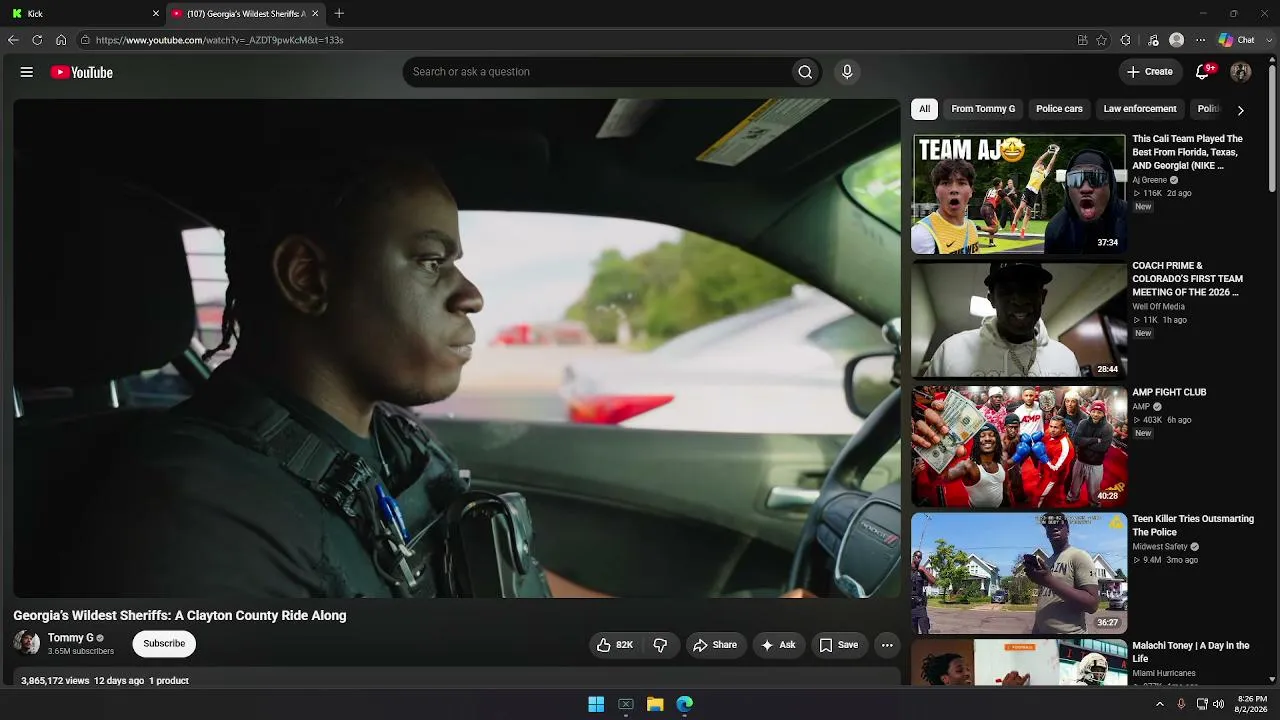Select the Georgia's Wildest Sheriffs tab
This screenshot has height=720, width=1280.
pyautogui.click(x=245, y=14)
